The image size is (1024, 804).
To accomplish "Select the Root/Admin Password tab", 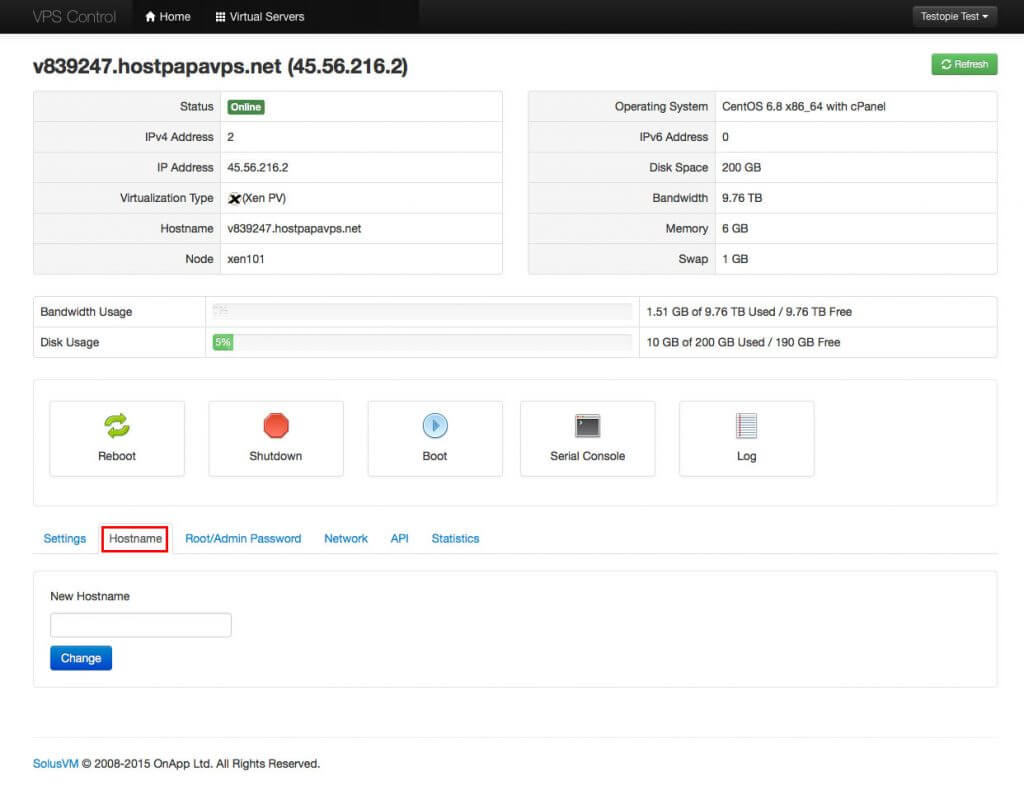I will pos(243,538).
